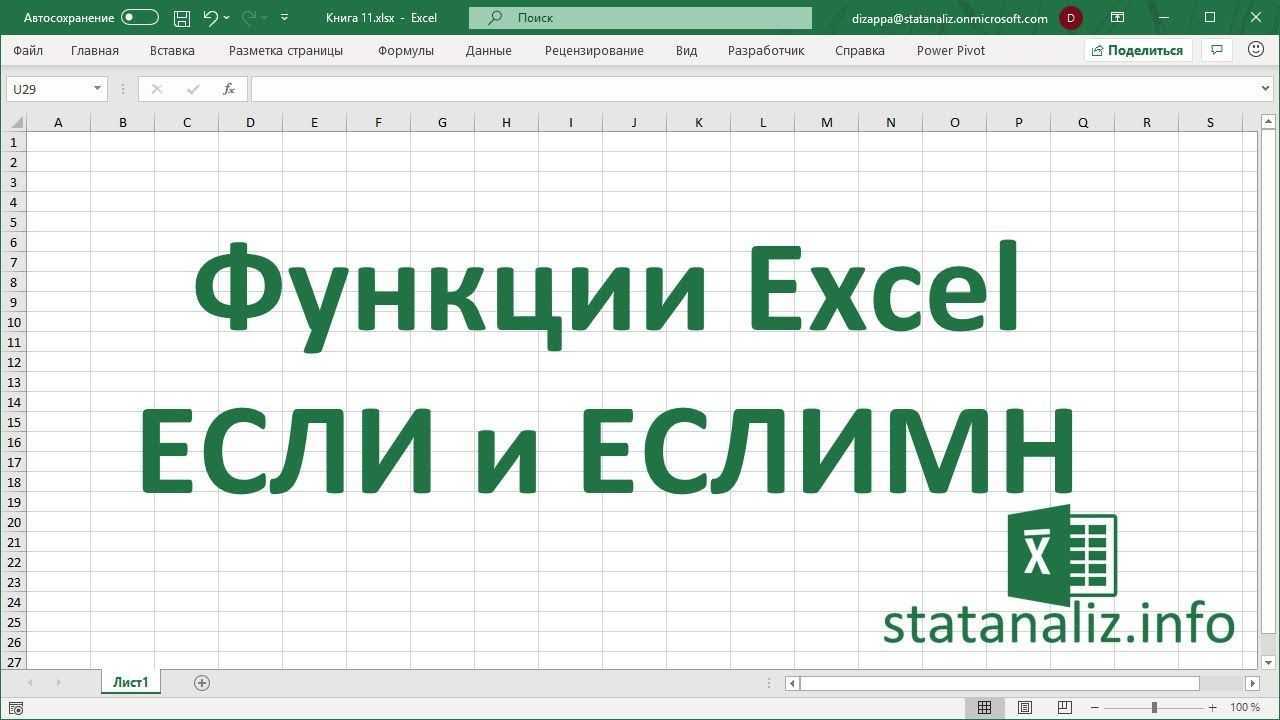Click the Undo arrow icon

[x=210, y=17]
